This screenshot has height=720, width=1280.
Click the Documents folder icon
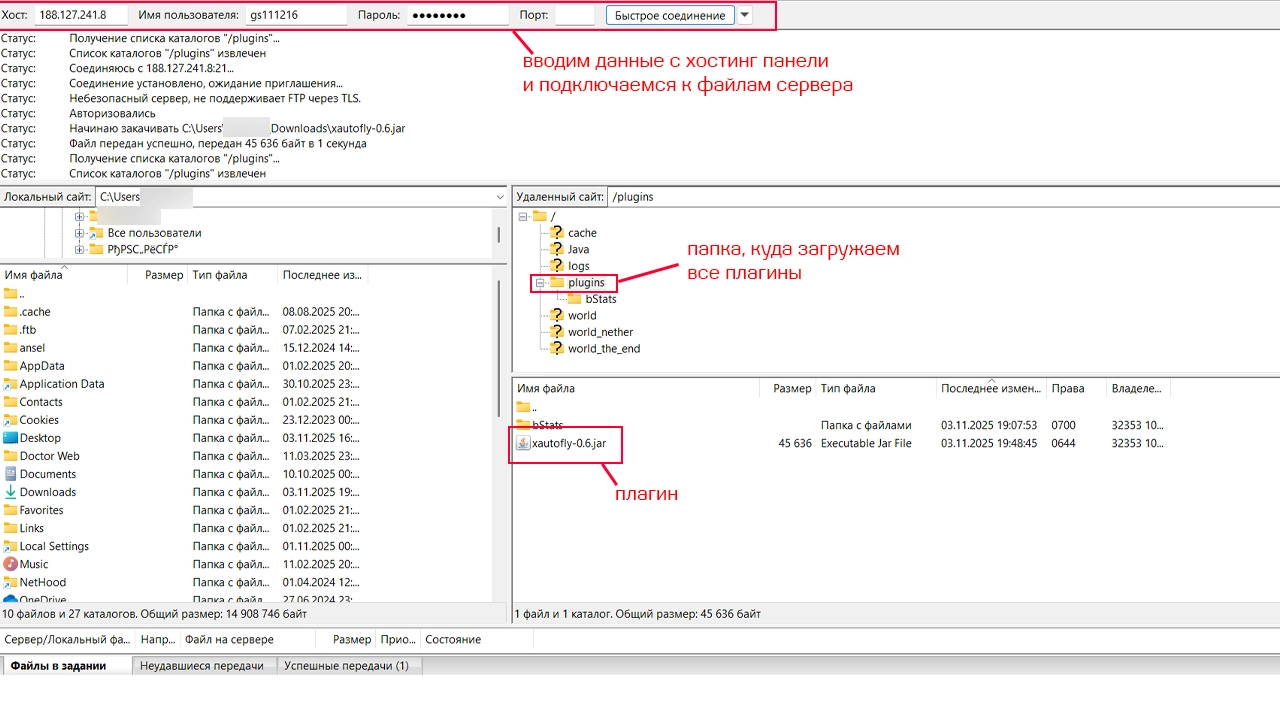pyautogui.click(x=11, y=474)
